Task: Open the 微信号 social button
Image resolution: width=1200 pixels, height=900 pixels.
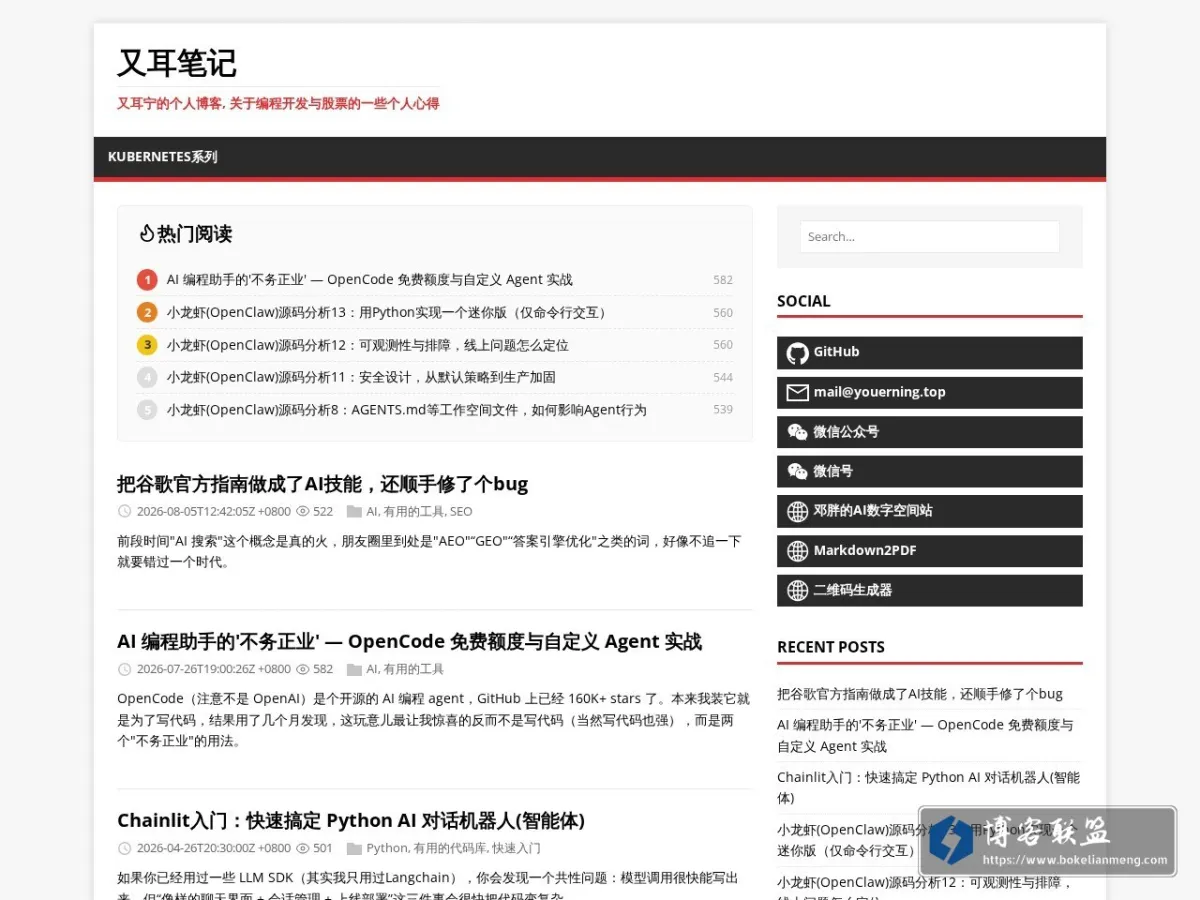Action: pos(929,471)
